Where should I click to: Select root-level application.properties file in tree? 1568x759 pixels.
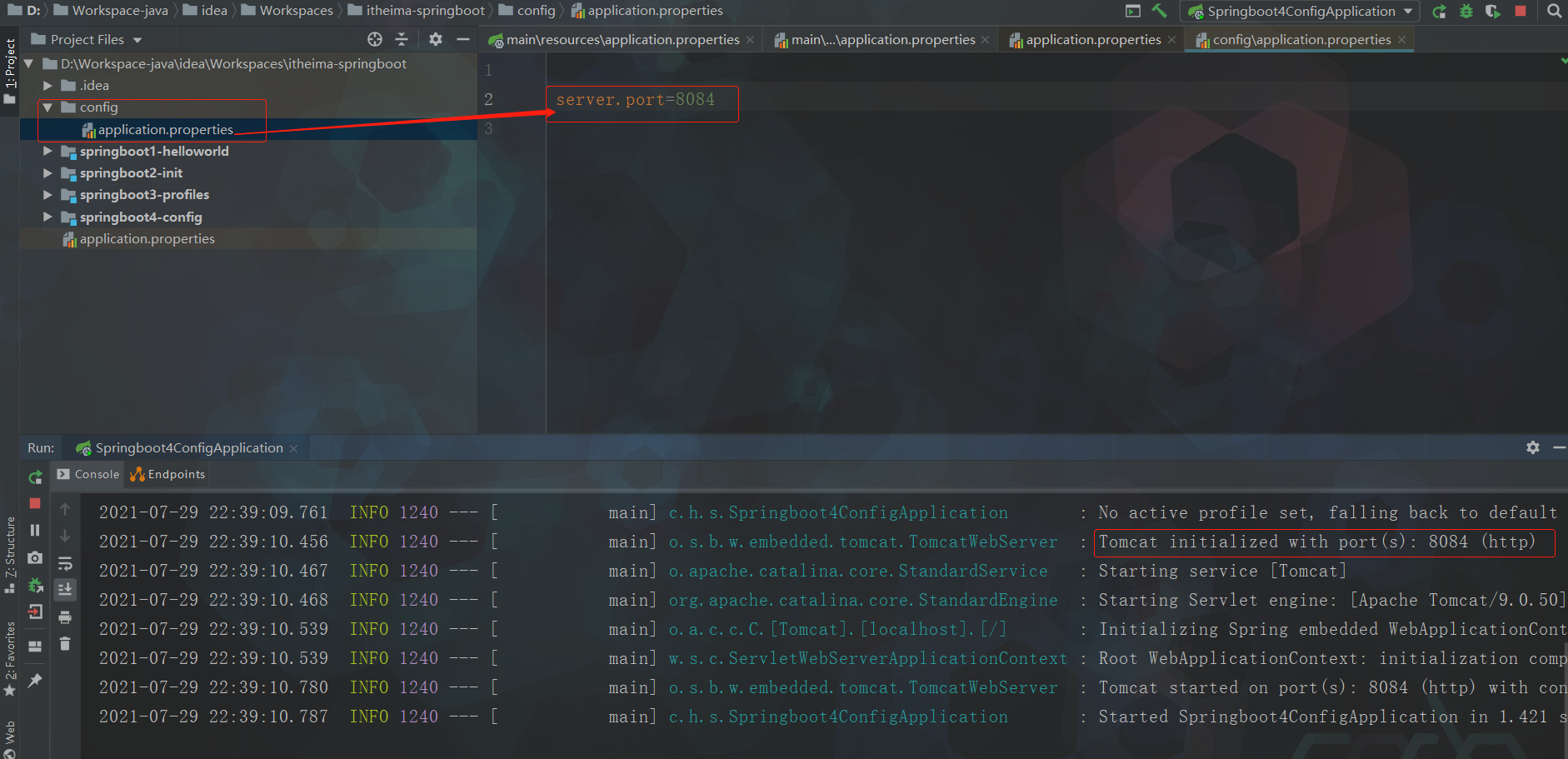pyautogui.click(x=139, y=238)
